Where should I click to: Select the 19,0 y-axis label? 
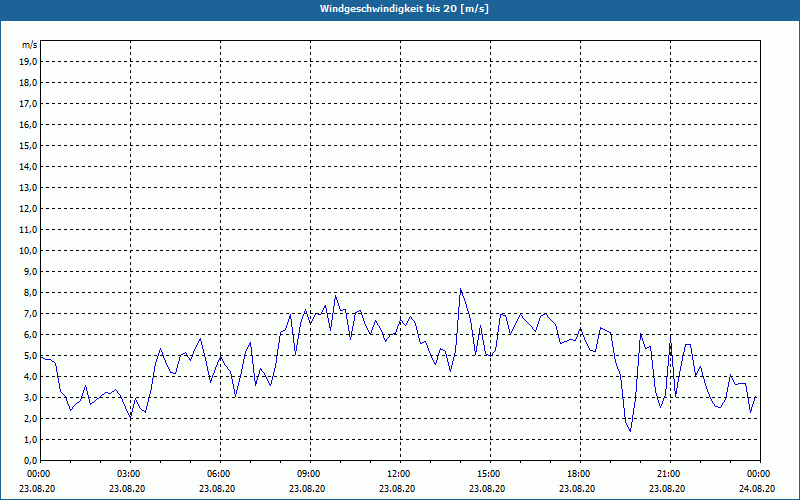29,62
